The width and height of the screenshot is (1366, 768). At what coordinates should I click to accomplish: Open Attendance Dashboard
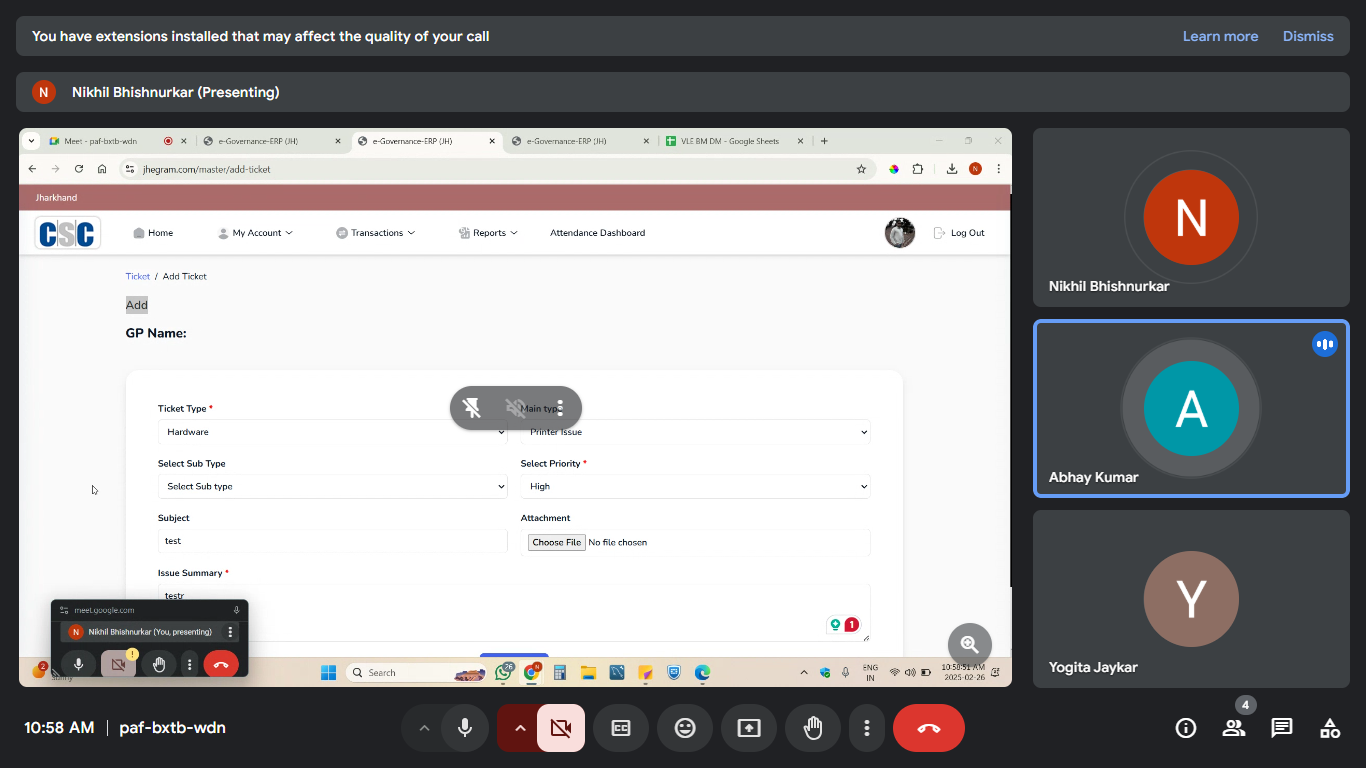(x=597, y=233)
